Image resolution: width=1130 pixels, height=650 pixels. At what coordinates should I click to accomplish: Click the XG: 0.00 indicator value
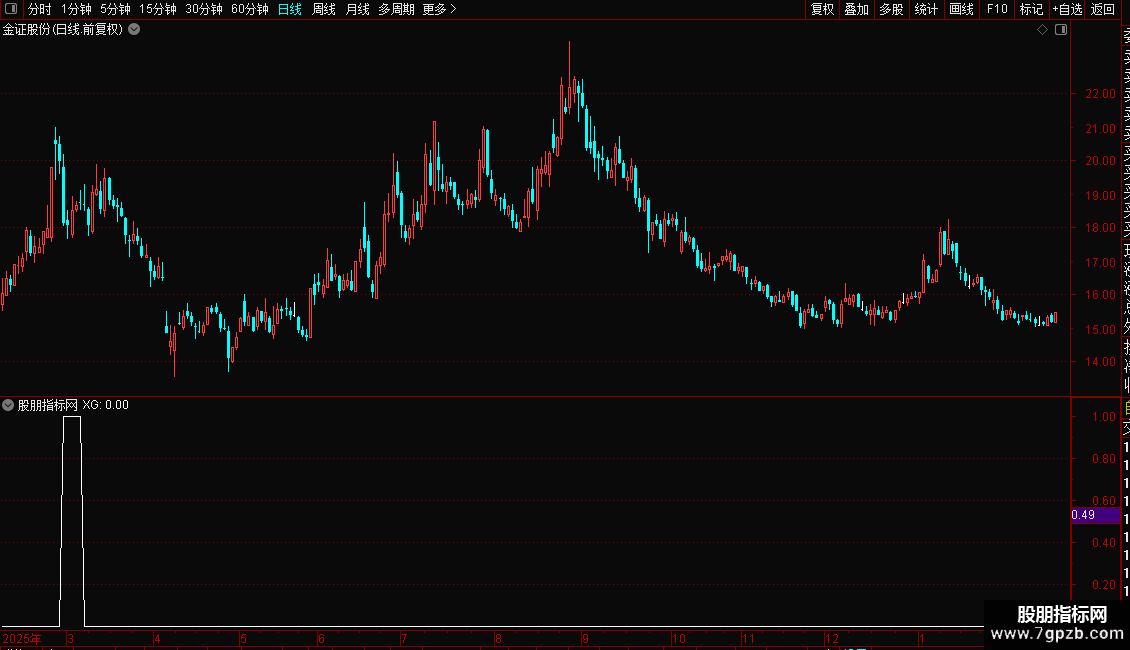pos(105,405)
